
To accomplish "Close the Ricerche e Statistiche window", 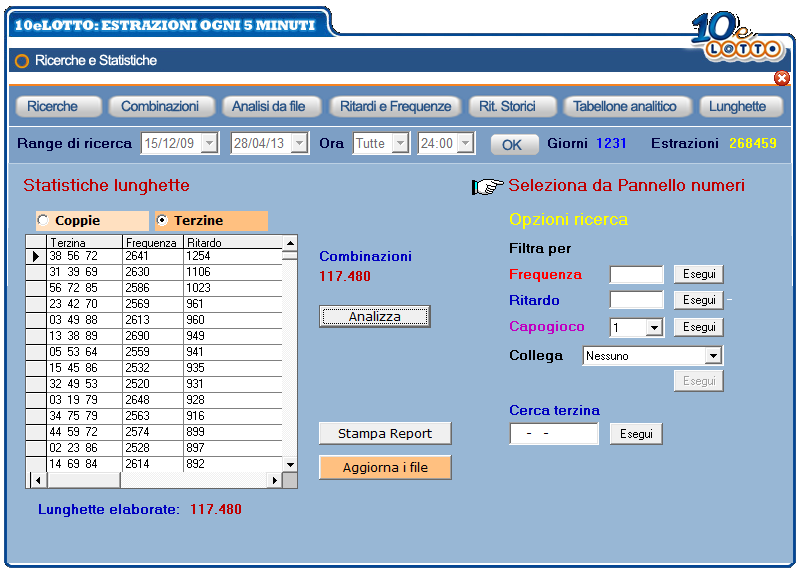I will click(782, 78).
